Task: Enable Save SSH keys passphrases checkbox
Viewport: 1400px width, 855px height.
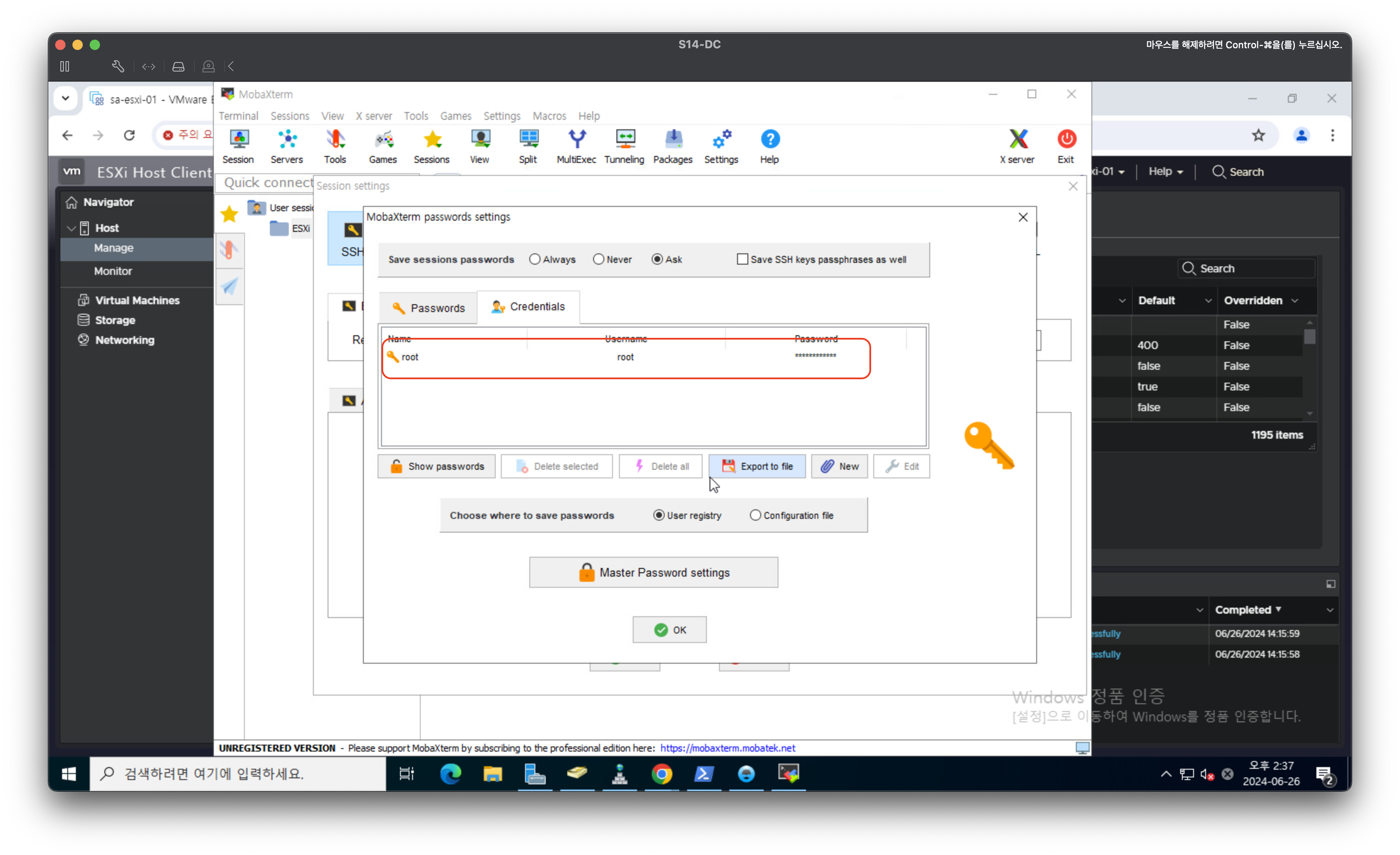Action: 742,259
